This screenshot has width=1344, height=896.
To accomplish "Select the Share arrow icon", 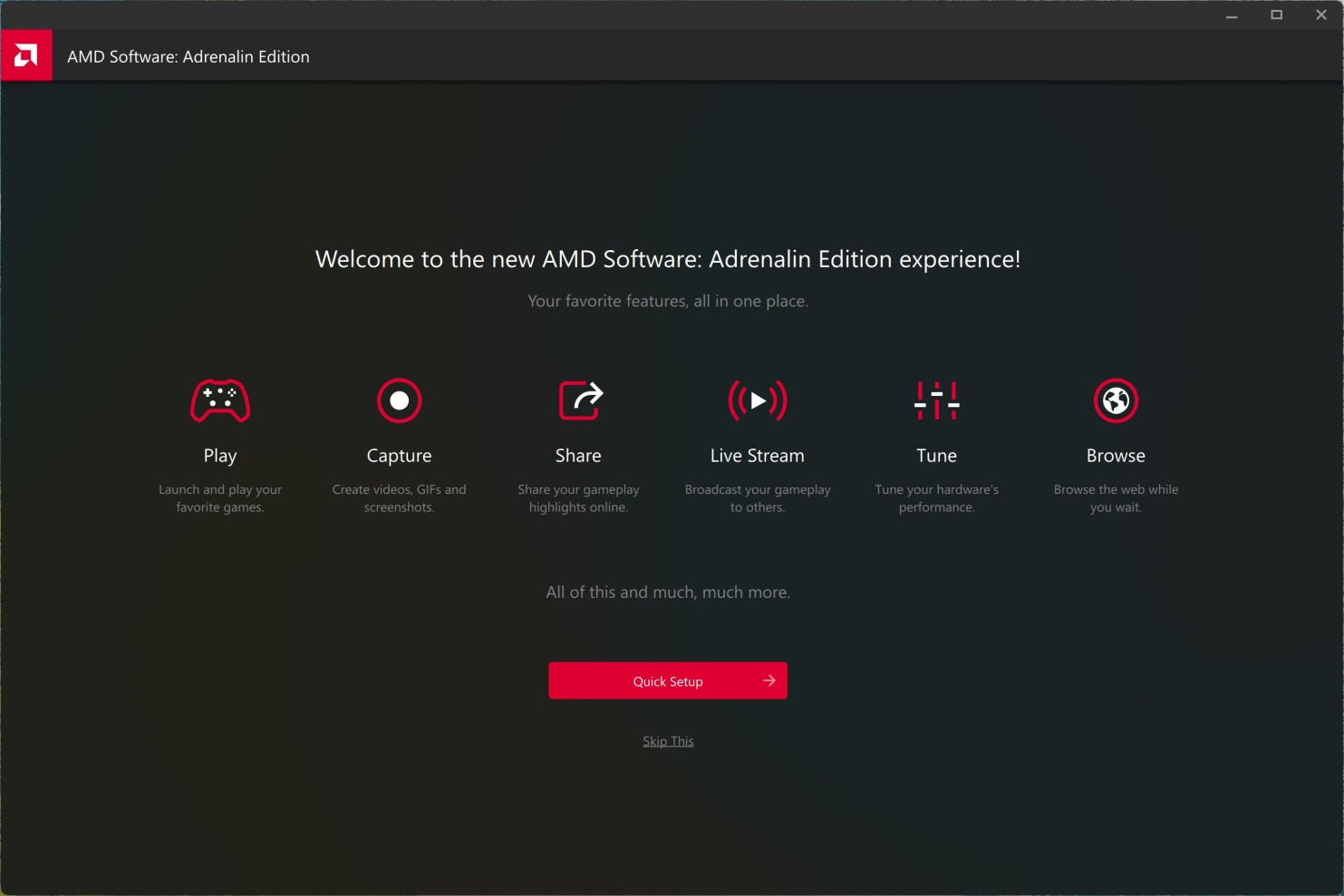I will click(578, 400).
